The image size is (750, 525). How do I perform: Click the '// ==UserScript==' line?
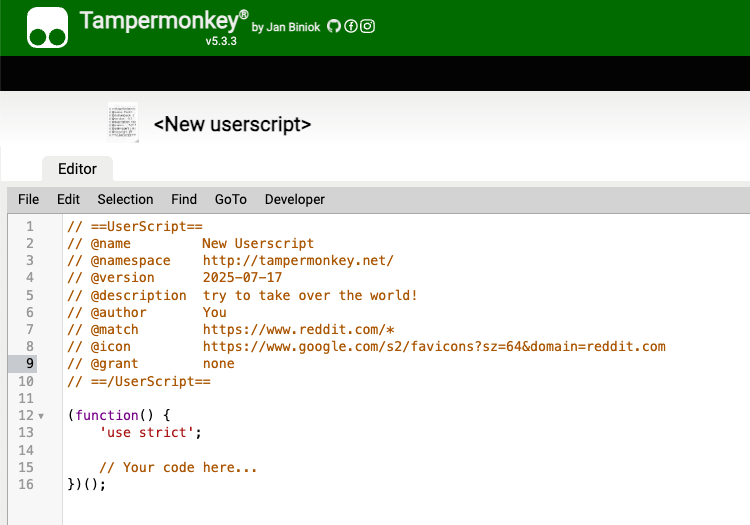[x=135, y=226]
